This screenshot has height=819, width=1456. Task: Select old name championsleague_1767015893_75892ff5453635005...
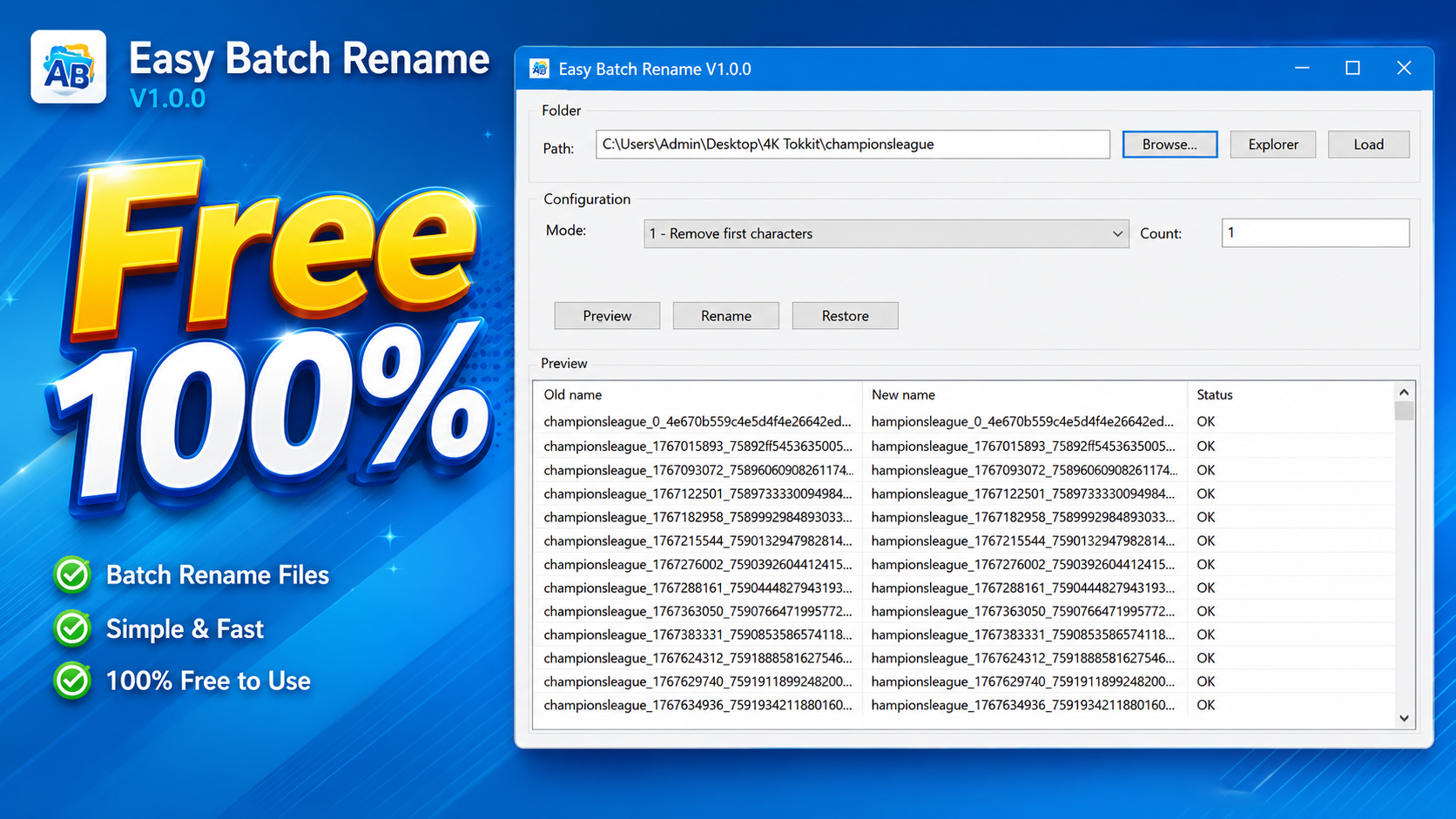tap(698, 446)
